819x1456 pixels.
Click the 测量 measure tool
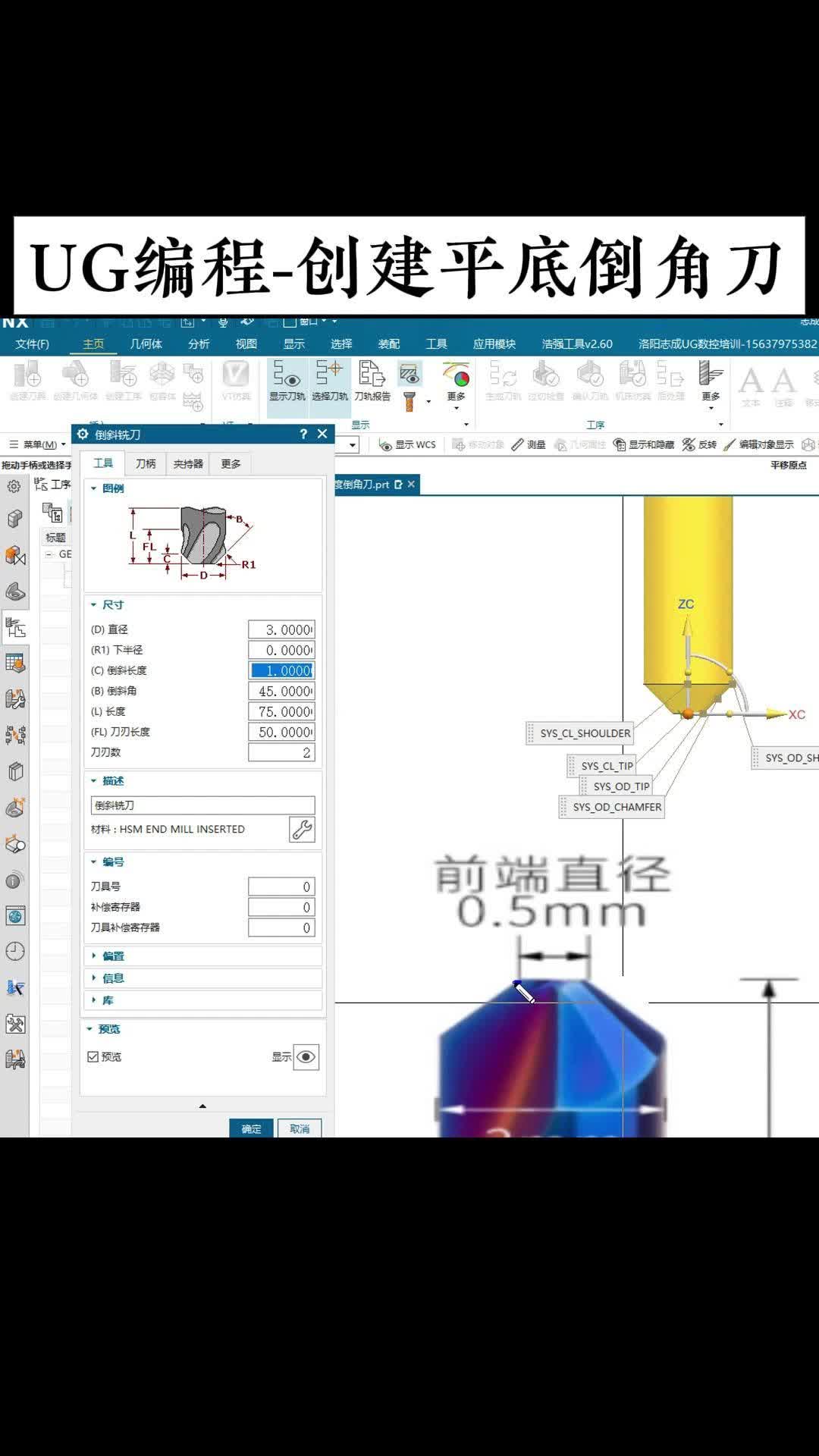529,444
